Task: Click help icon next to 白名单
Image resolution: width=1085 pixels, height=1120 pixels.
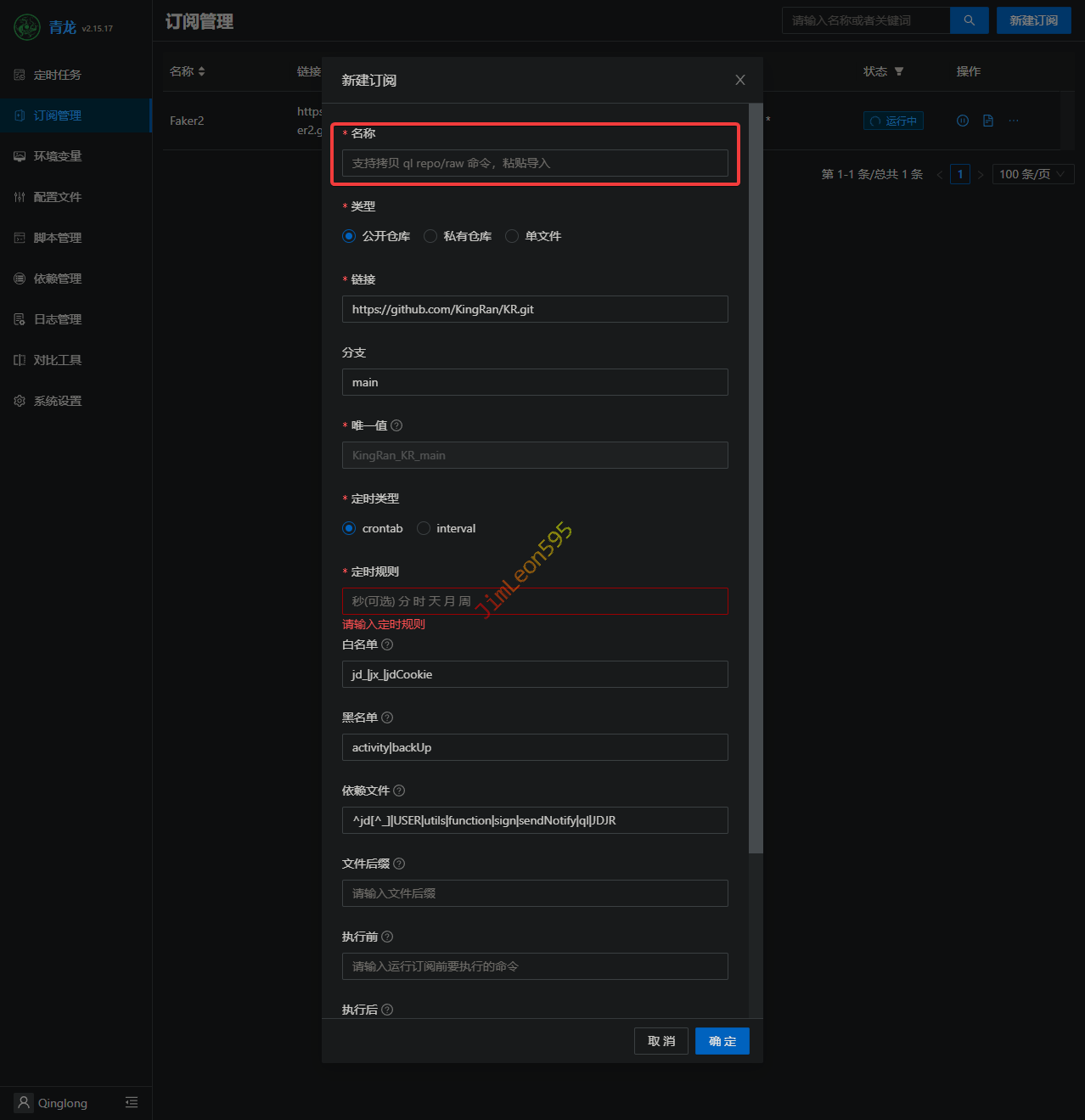Action: tap(387, 644)
